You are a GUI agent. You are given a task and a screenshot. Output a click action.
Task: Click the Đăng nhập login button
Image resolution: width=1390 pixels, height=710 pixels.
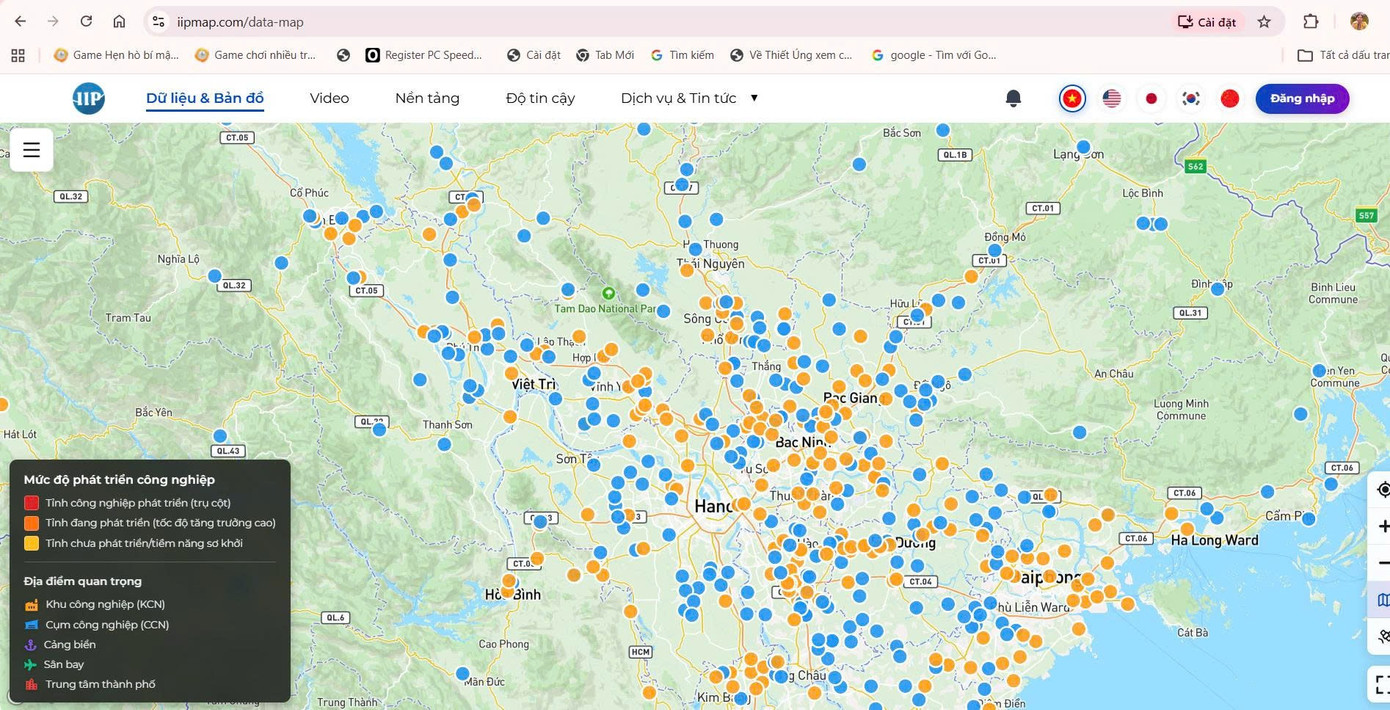tap(1301, 98)
